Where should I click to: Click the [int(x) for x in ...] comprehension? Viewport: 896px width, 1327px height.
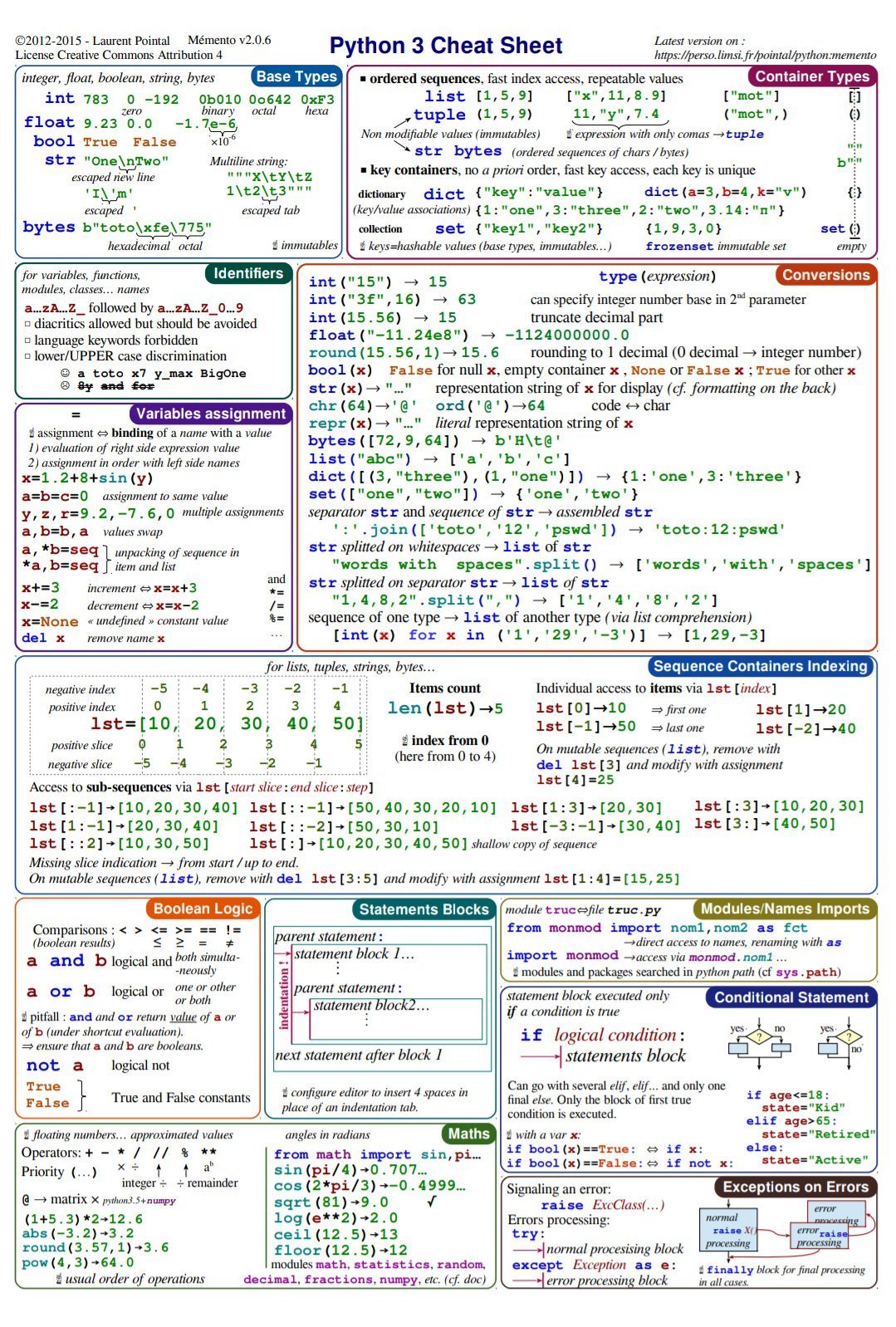pos(549,635)
